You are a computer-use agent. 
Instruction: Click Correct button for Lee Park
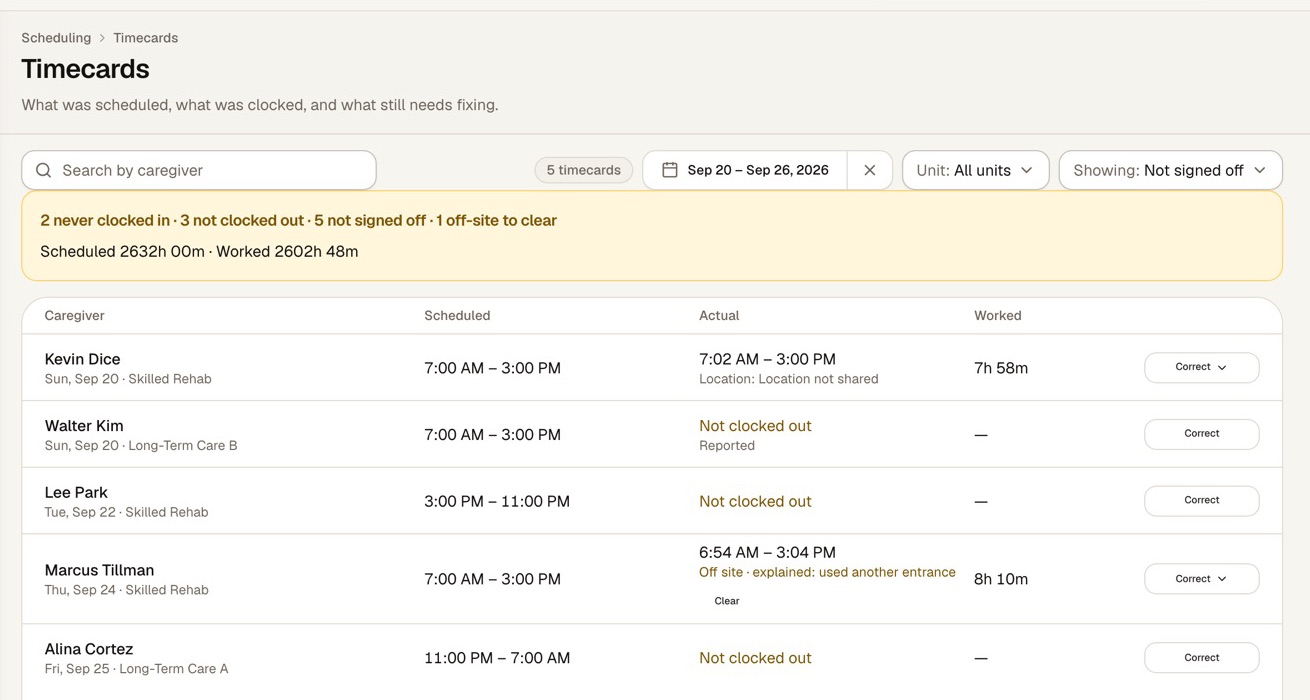pos(1201,500)
